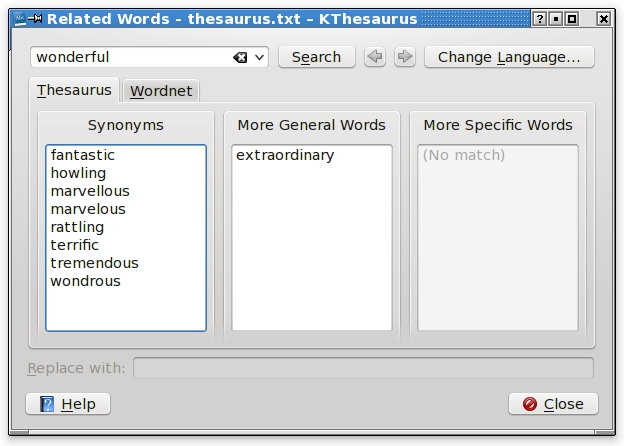Select synonym marvellous
Image resolution: width=624 pixels, height=446 pixels.
pos(126,191)
